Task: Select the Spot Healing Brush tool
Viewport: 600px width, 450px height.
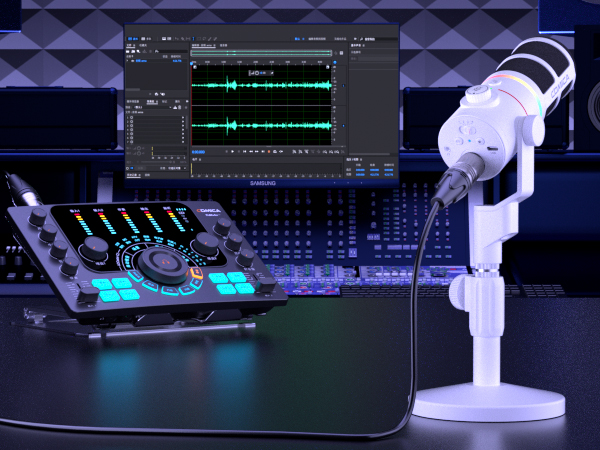Action: click(x=215, y=39)
